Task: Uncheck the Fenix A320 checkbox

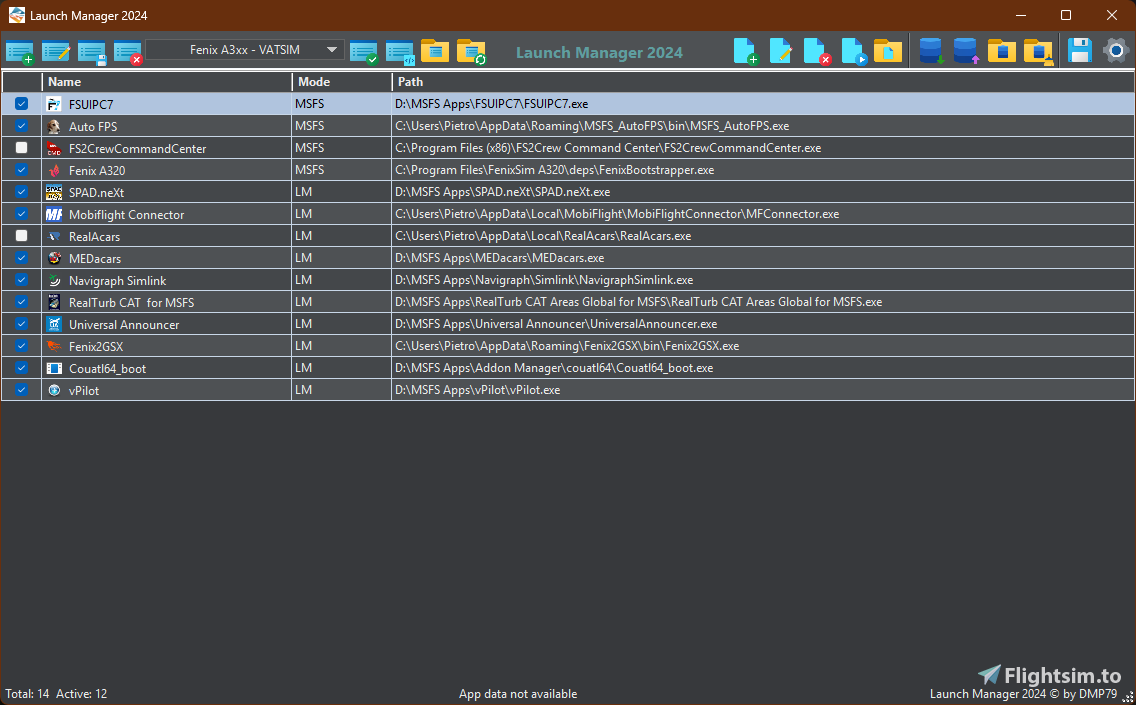Action: 22,170
